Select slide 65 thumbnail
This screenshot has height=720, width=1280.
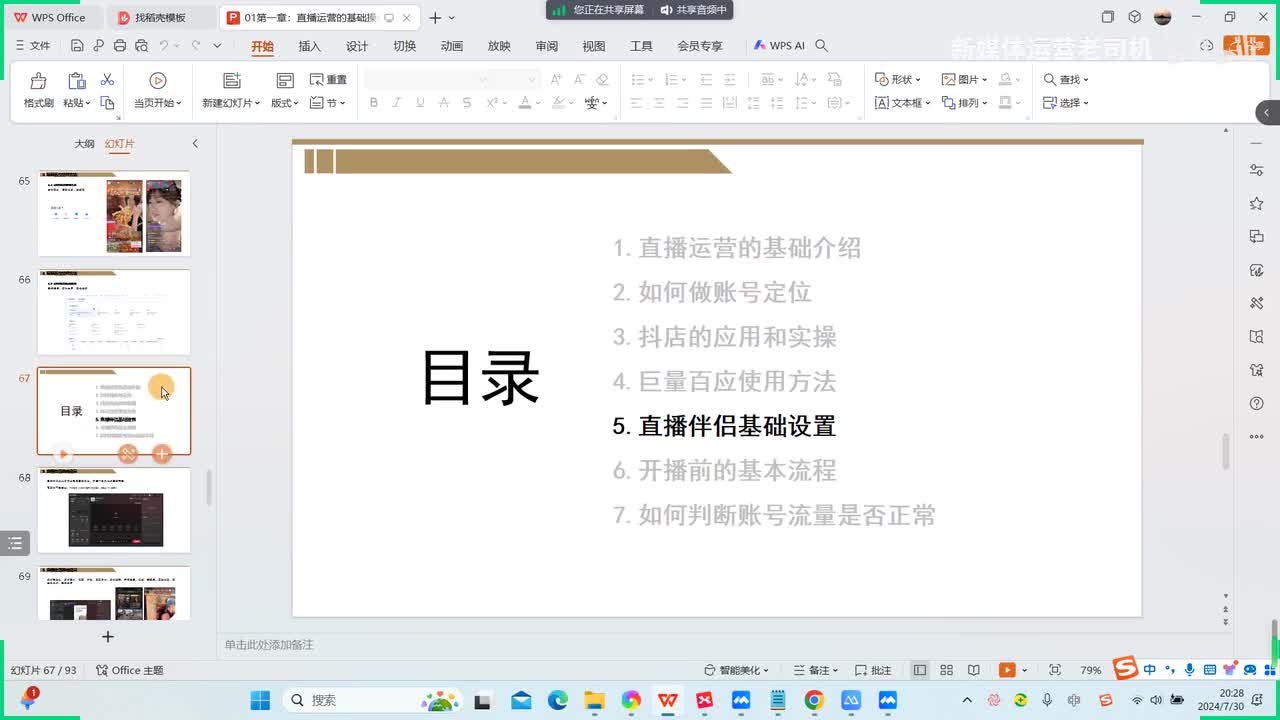pyautogui.click(x=115, y=213)
